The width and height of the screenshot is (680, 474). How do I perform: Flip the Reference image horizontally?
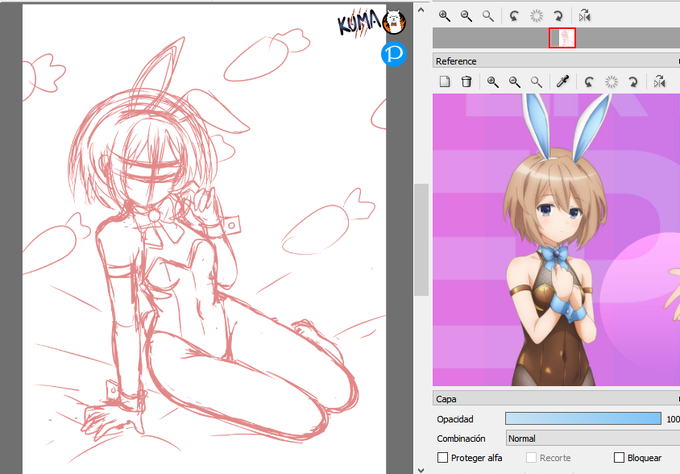coord(659,82)
